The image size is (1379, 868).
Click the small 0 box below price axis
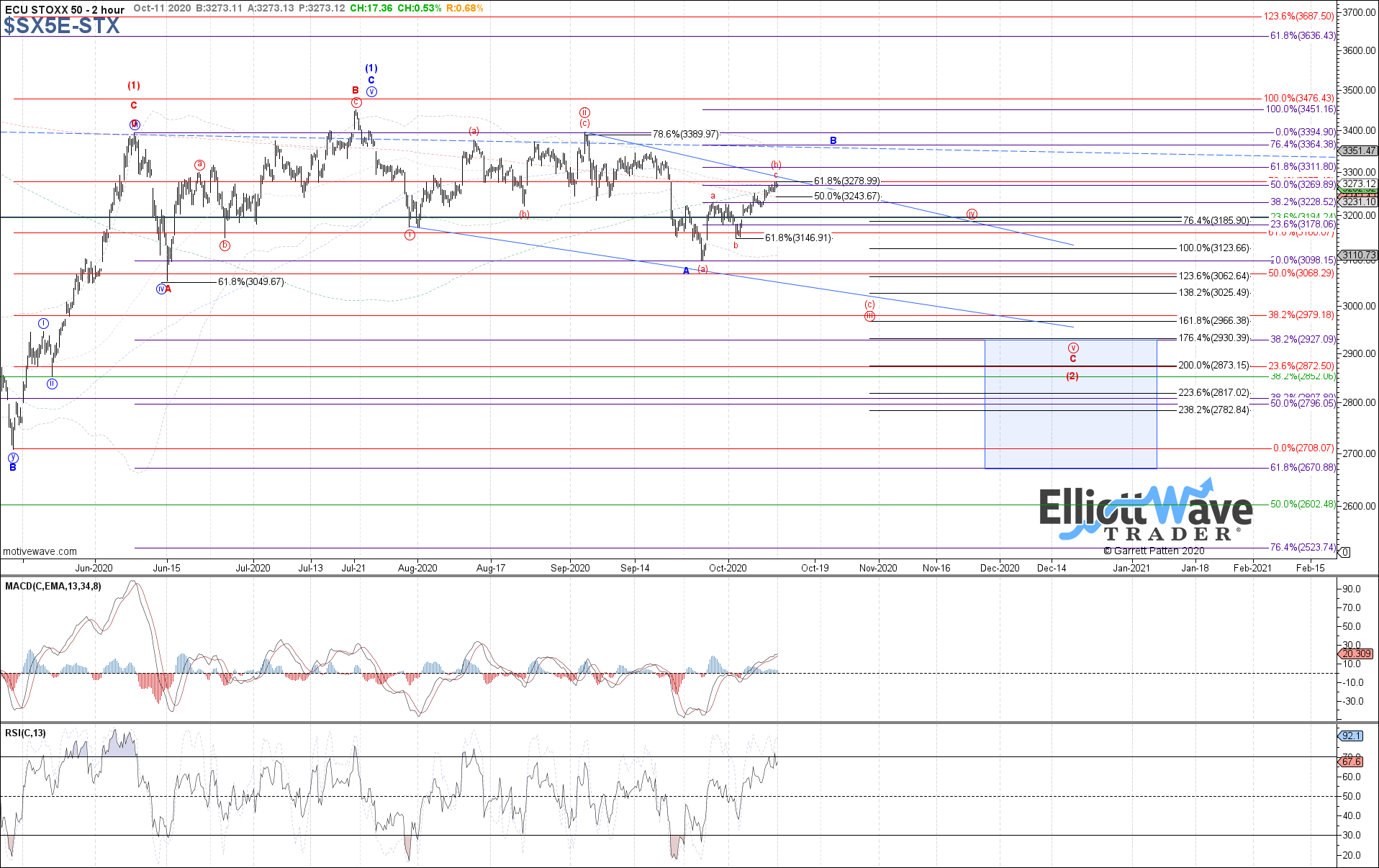[x=1345, y=552]
